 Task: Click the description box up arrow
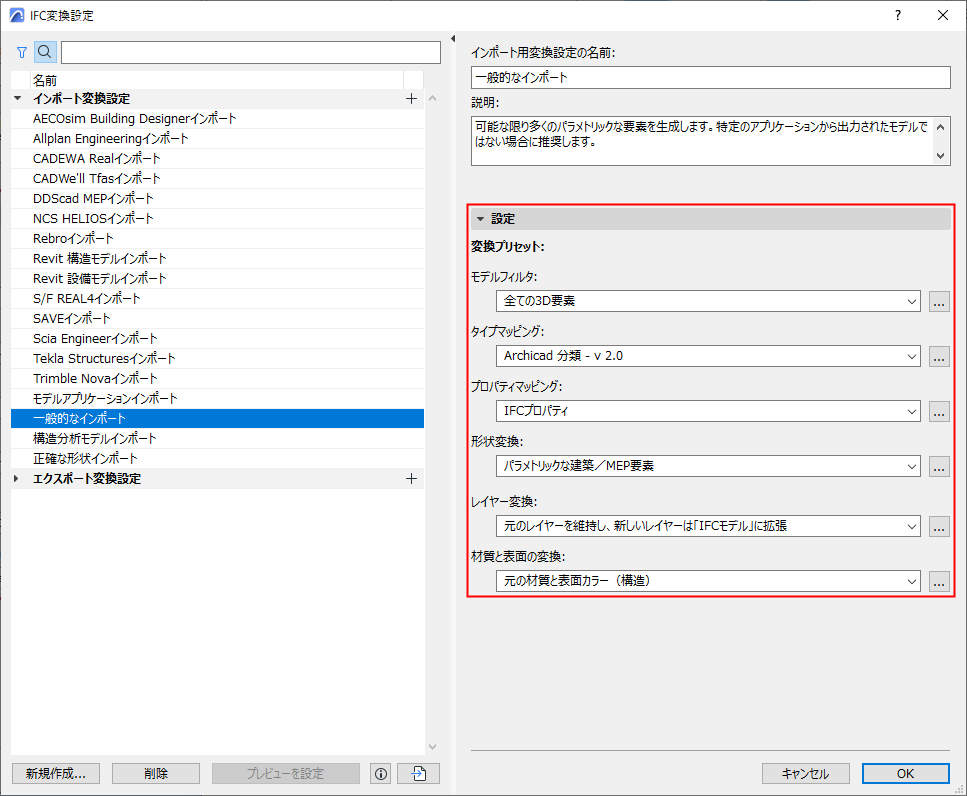940,127
